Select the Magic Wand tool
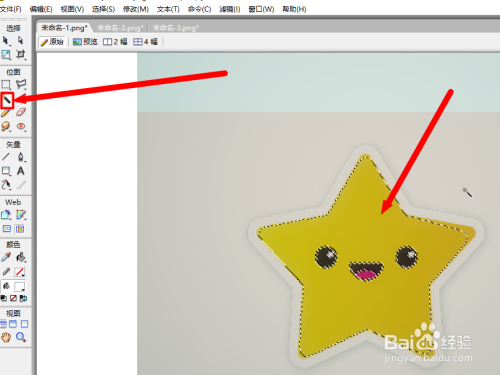The image size is (500, 375). click(x=7, y=100)
